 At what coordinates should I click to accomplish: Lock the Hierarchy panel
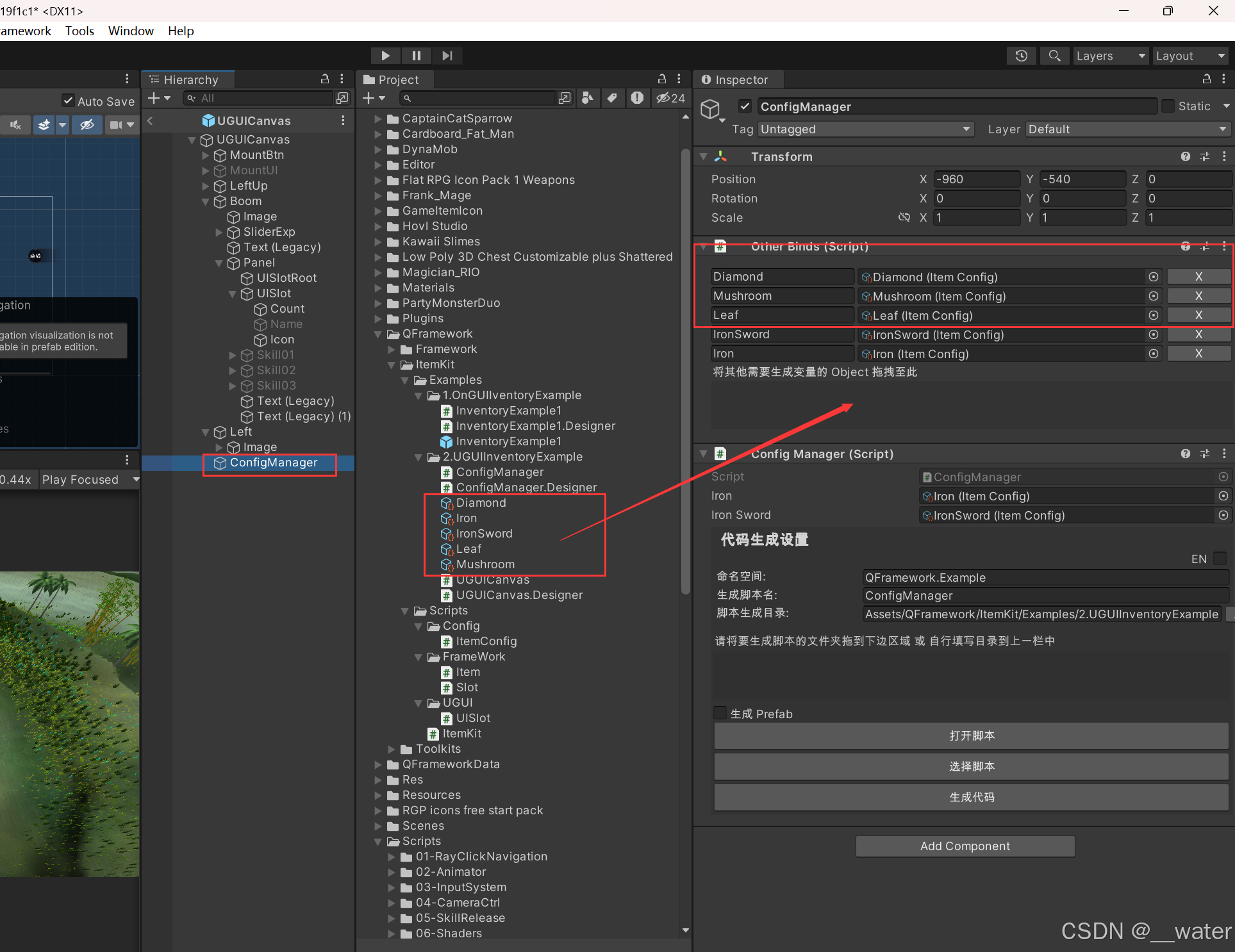coord(325,79)
